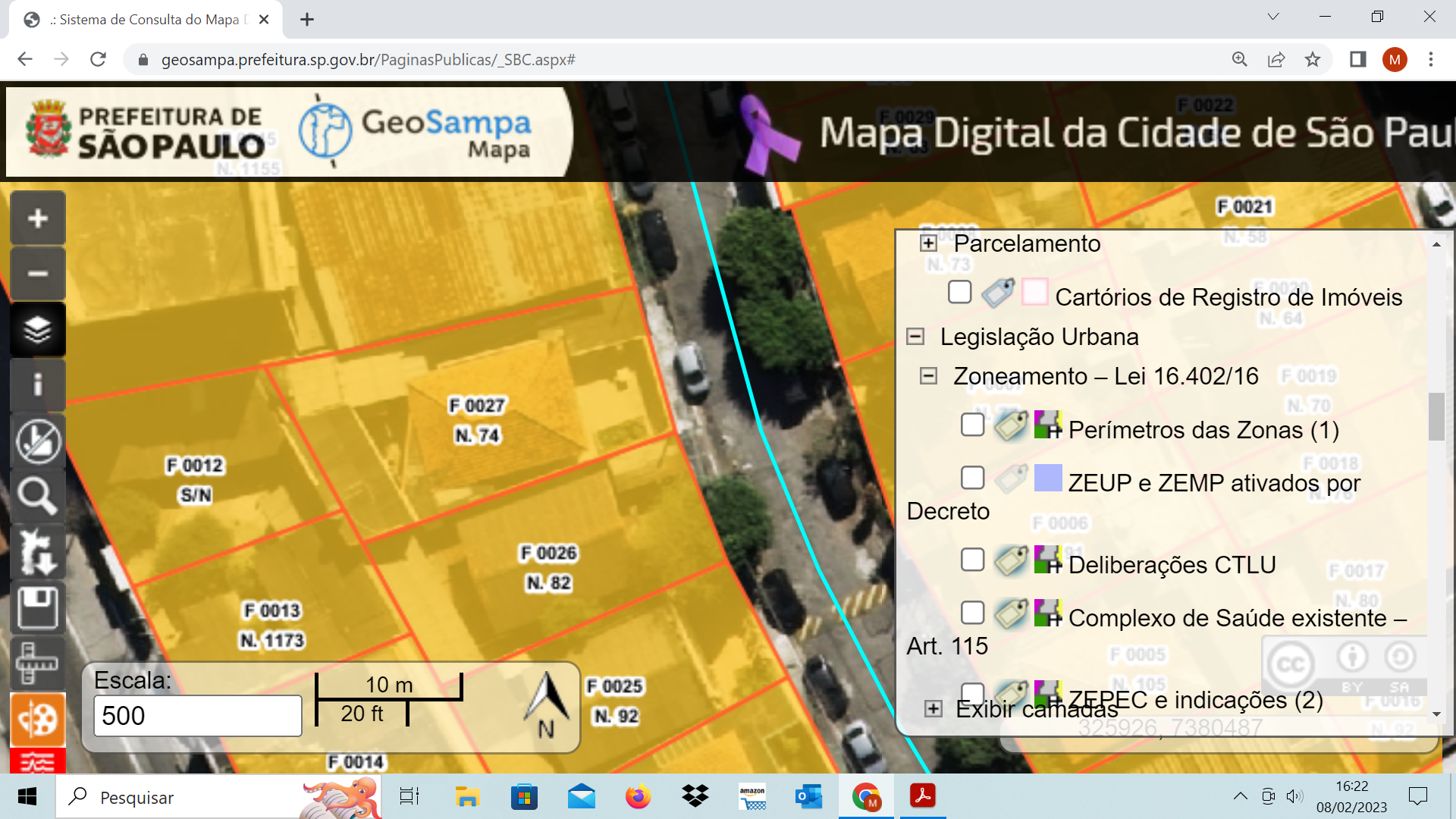Open Firefox from the taskbar
Screen dimensions: 1456x819
point(638,796)
